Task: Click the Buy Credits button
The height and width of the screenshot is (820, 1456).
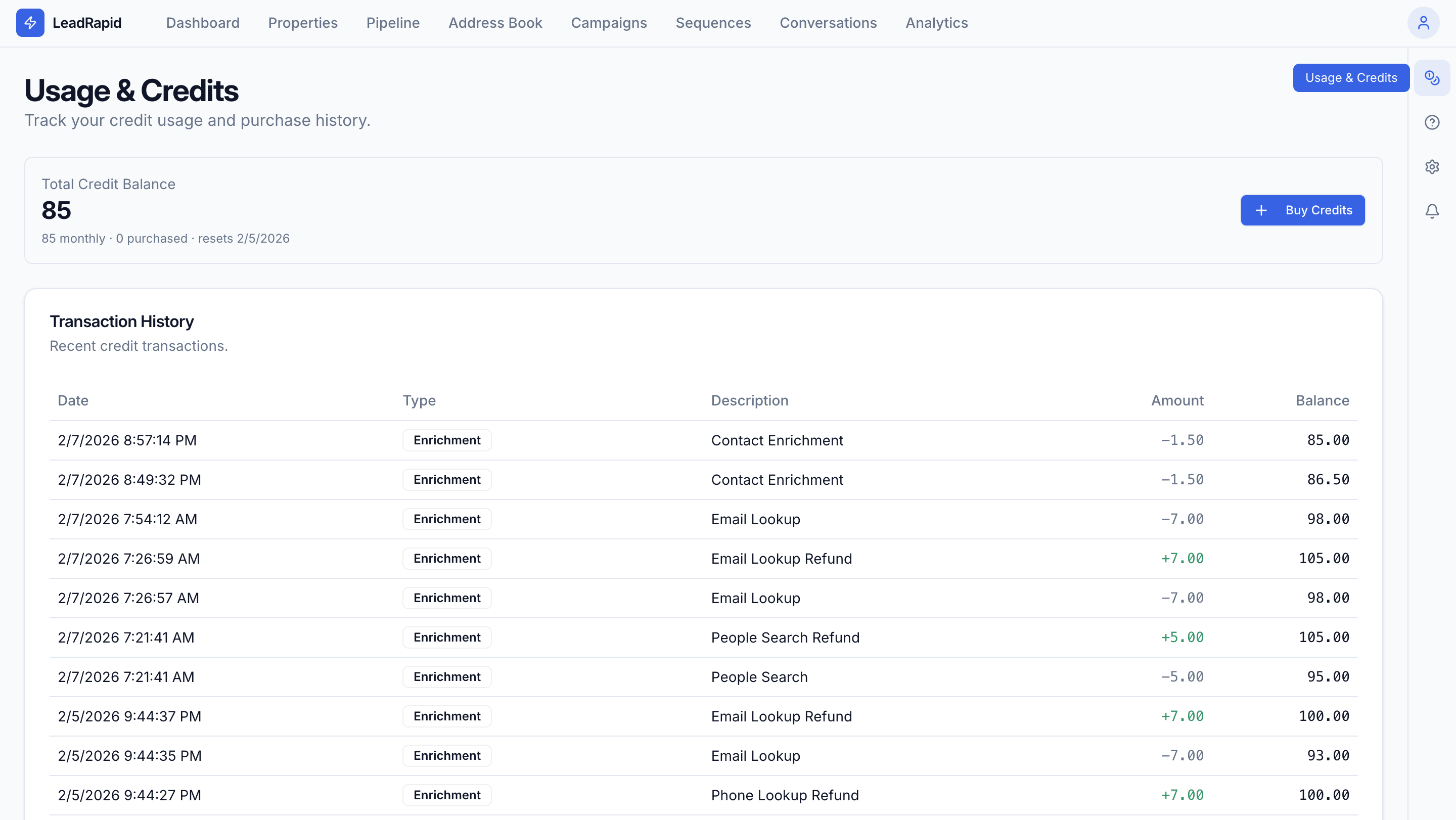Action: 1302,210
